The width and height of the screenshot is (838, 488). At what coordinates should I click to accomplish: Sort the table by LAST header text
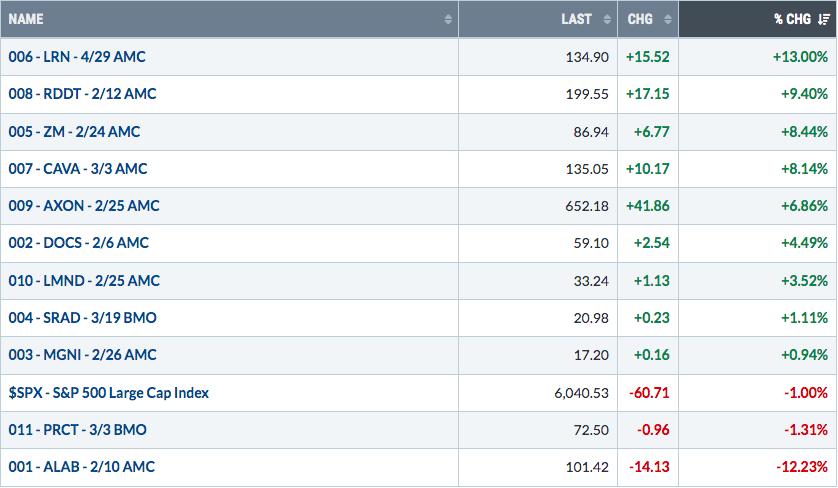point(576,19)
